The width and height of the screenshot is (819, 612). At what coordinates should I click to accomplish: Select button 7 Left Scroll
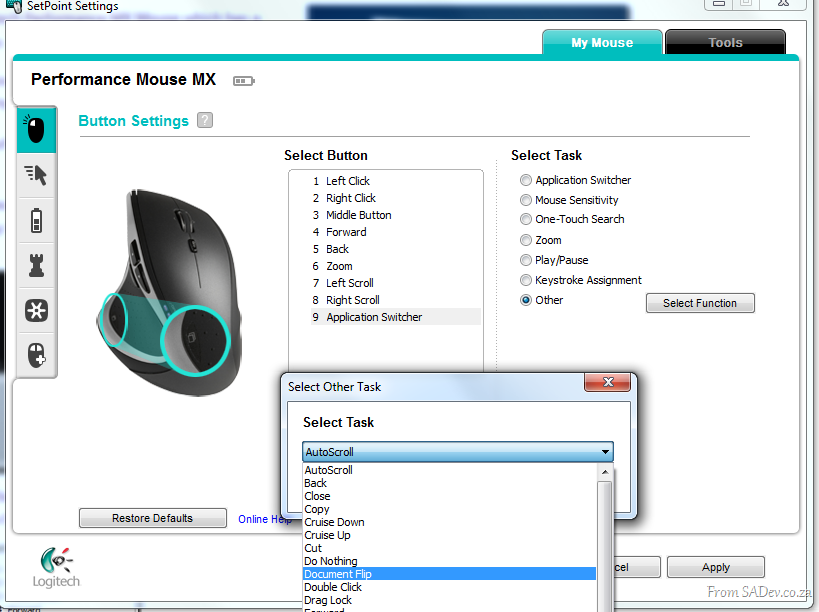[x=395, y=283]
